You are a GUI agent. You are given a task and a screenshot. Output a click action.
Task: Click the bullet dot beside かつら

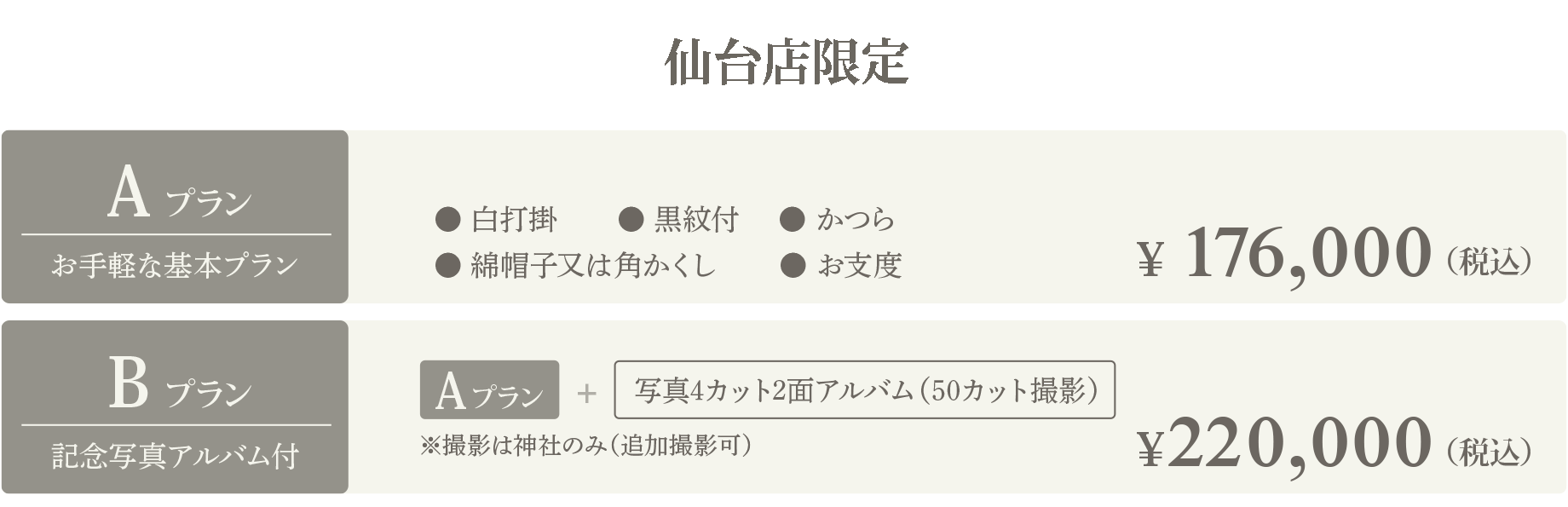tap(793, 220)
